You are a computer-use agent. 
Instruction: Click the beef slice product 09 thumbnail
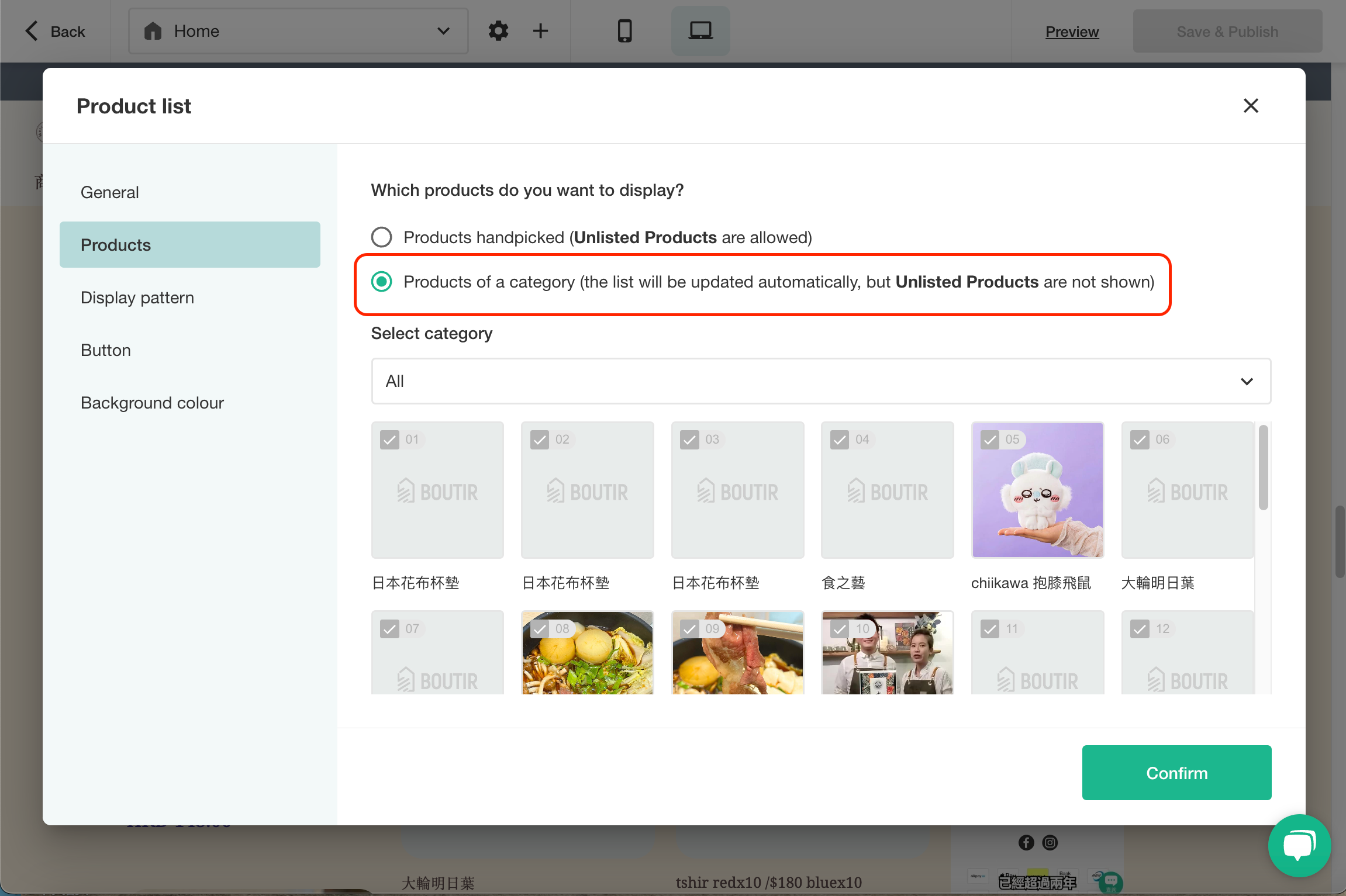[x=738, y=653]
